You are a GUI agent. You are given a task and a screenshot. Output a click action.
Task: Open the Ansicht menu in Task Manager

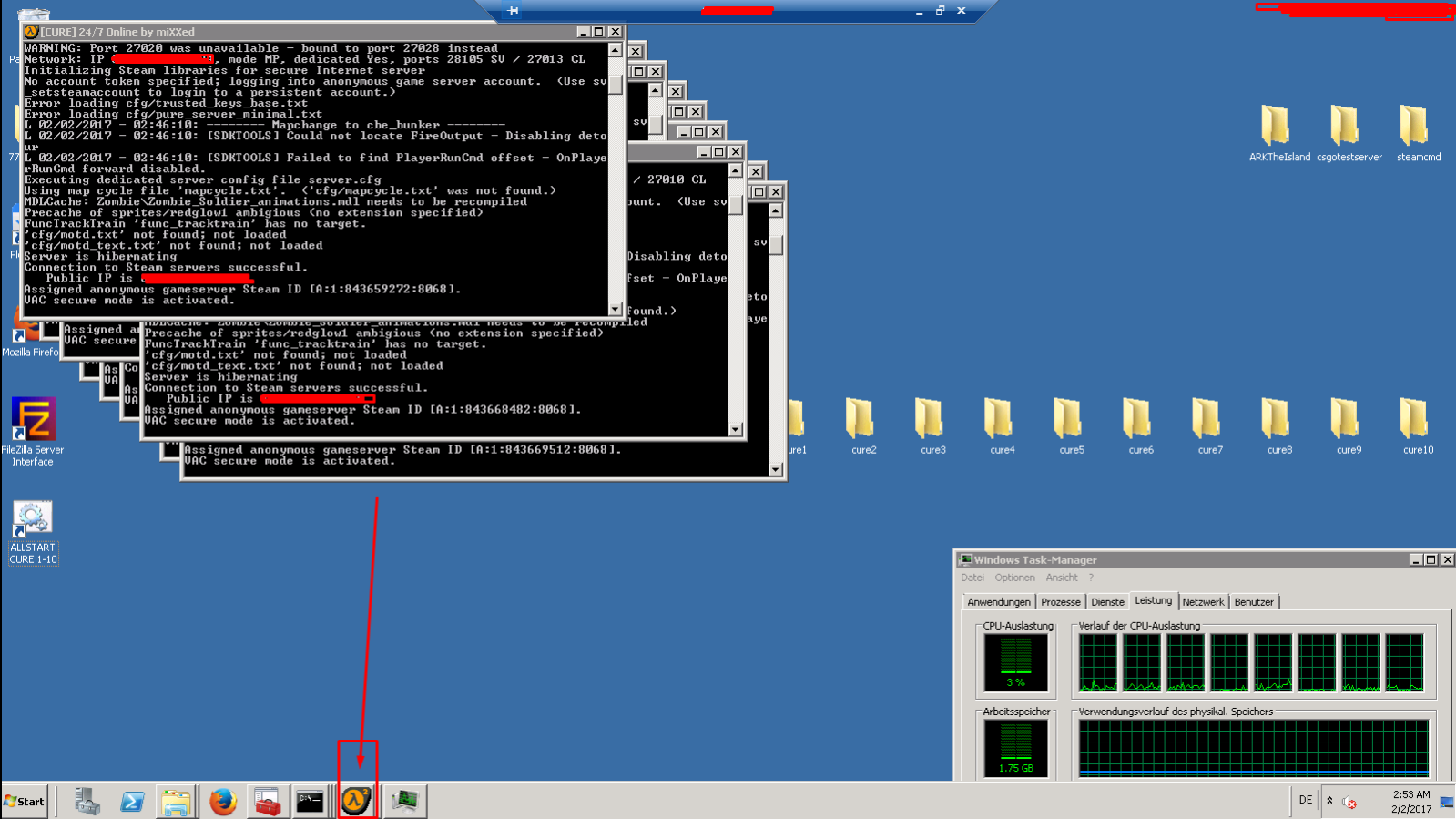[1061, 578]
